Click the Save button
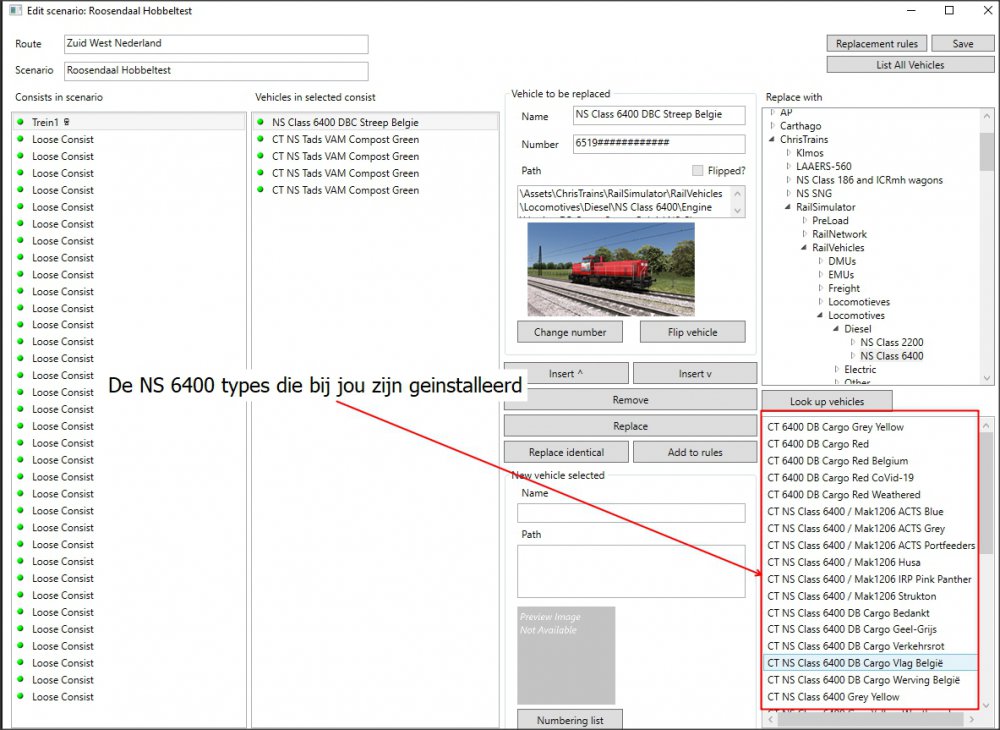 962,44
